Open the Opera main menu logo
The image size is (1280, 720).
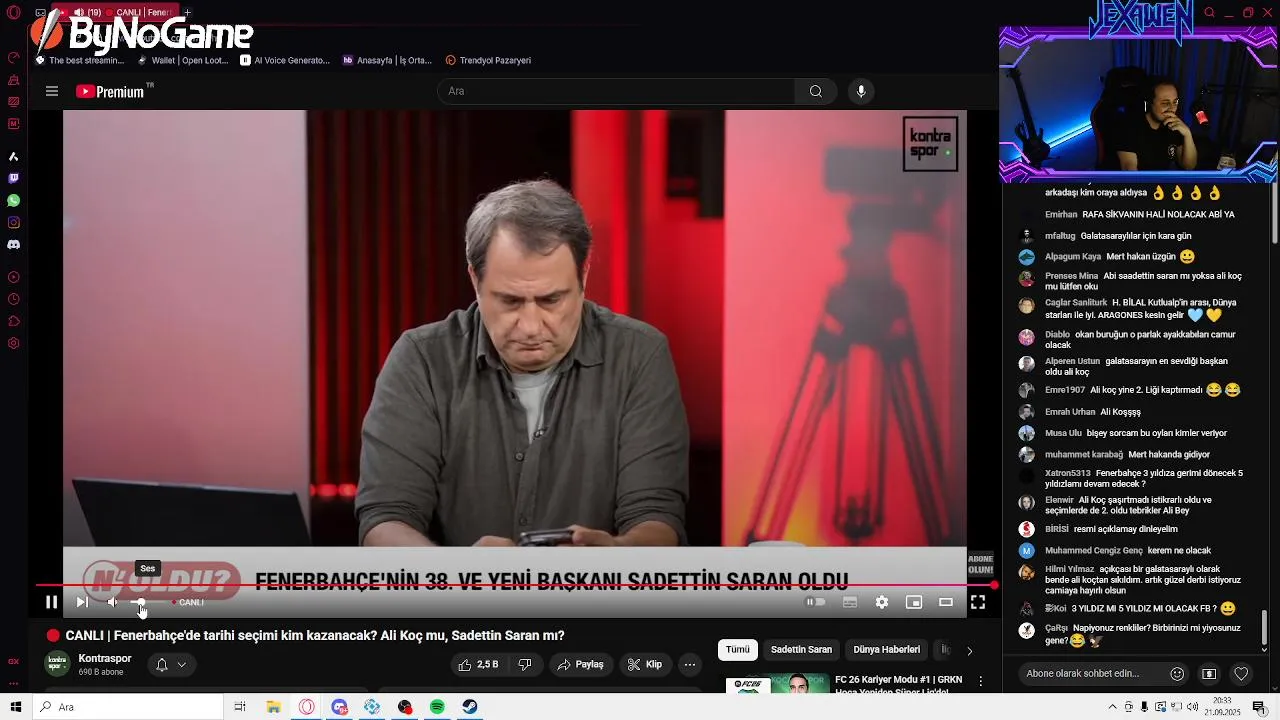click(x=14, y=13)
